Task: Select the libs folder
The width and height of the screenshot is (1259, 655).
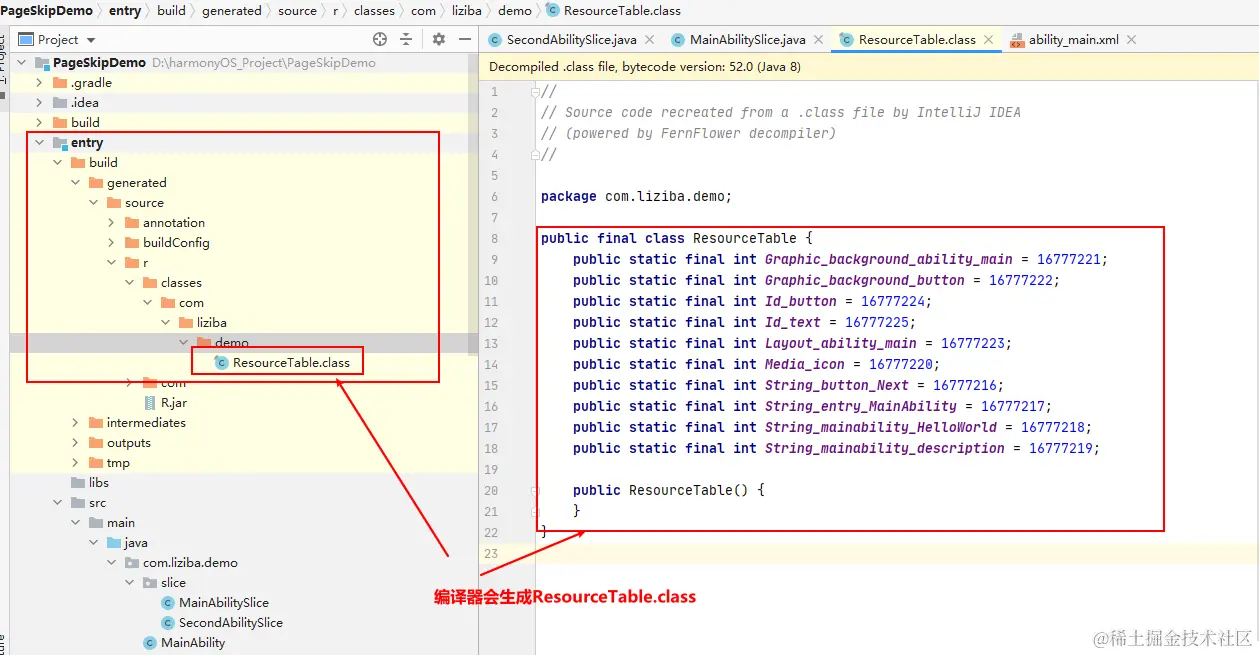Action: [x=98, y=483]
